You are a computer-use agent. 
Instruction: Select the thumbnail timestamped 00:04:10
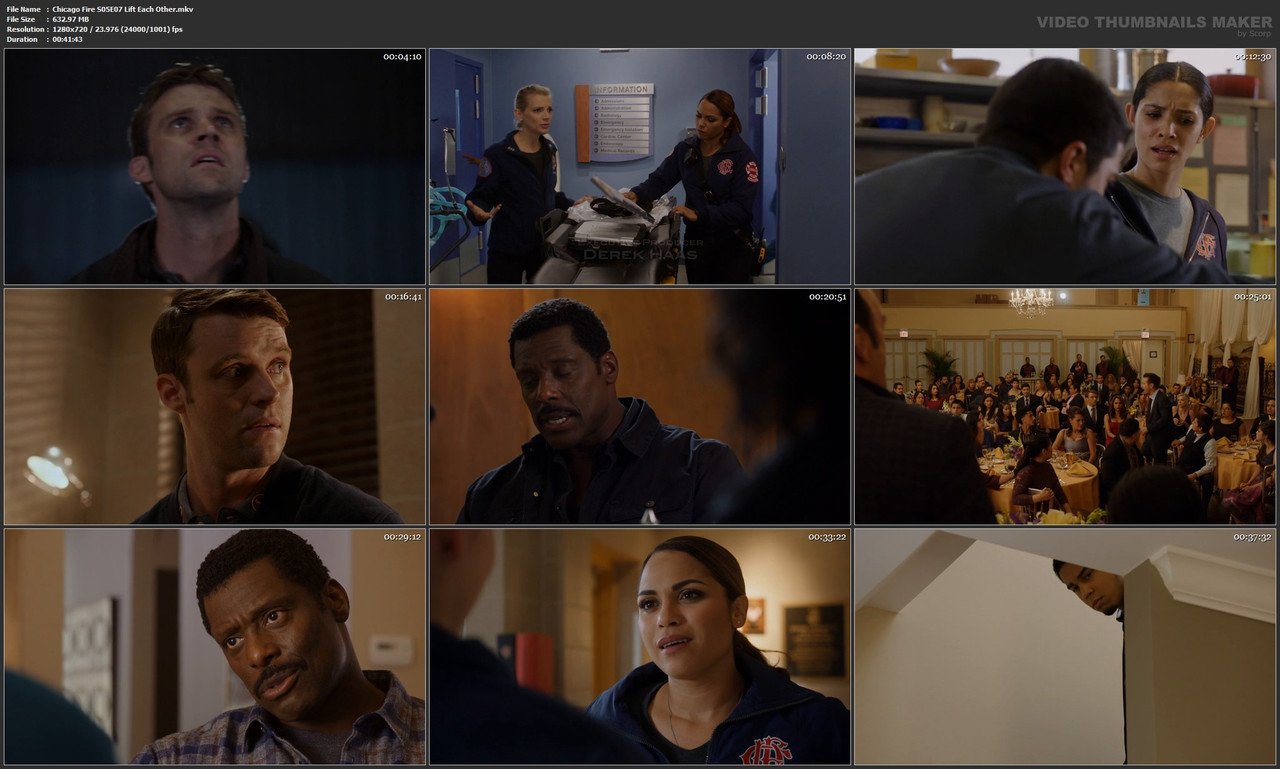tap(215, 167)
